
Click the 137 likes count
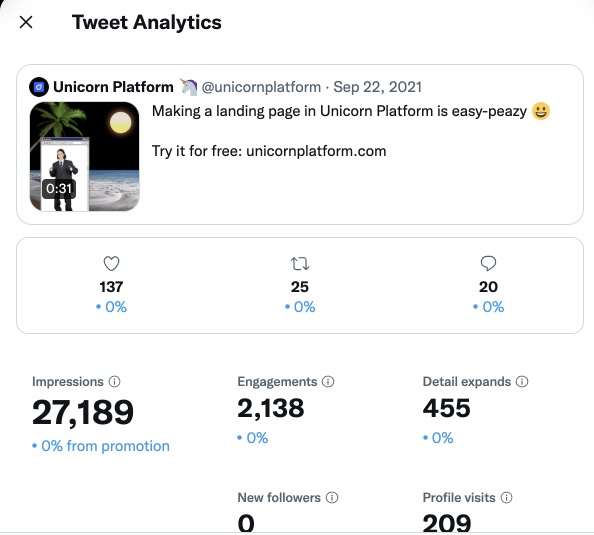[111, 287]
